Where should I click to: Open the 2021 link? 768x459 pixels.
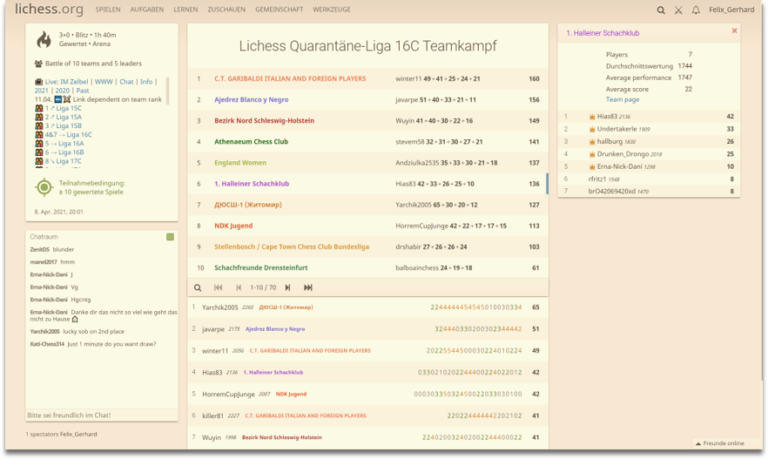[x=41, y=91]
